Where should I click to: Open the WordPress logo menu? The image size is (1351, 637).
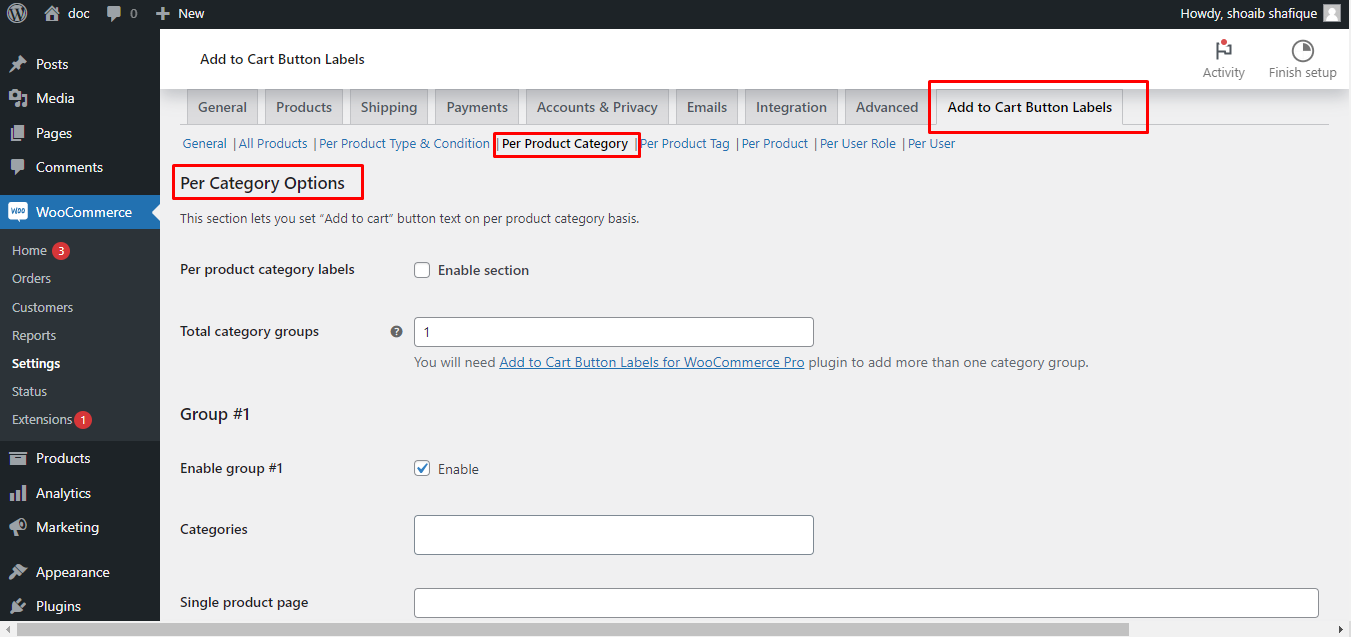(17, 13)
